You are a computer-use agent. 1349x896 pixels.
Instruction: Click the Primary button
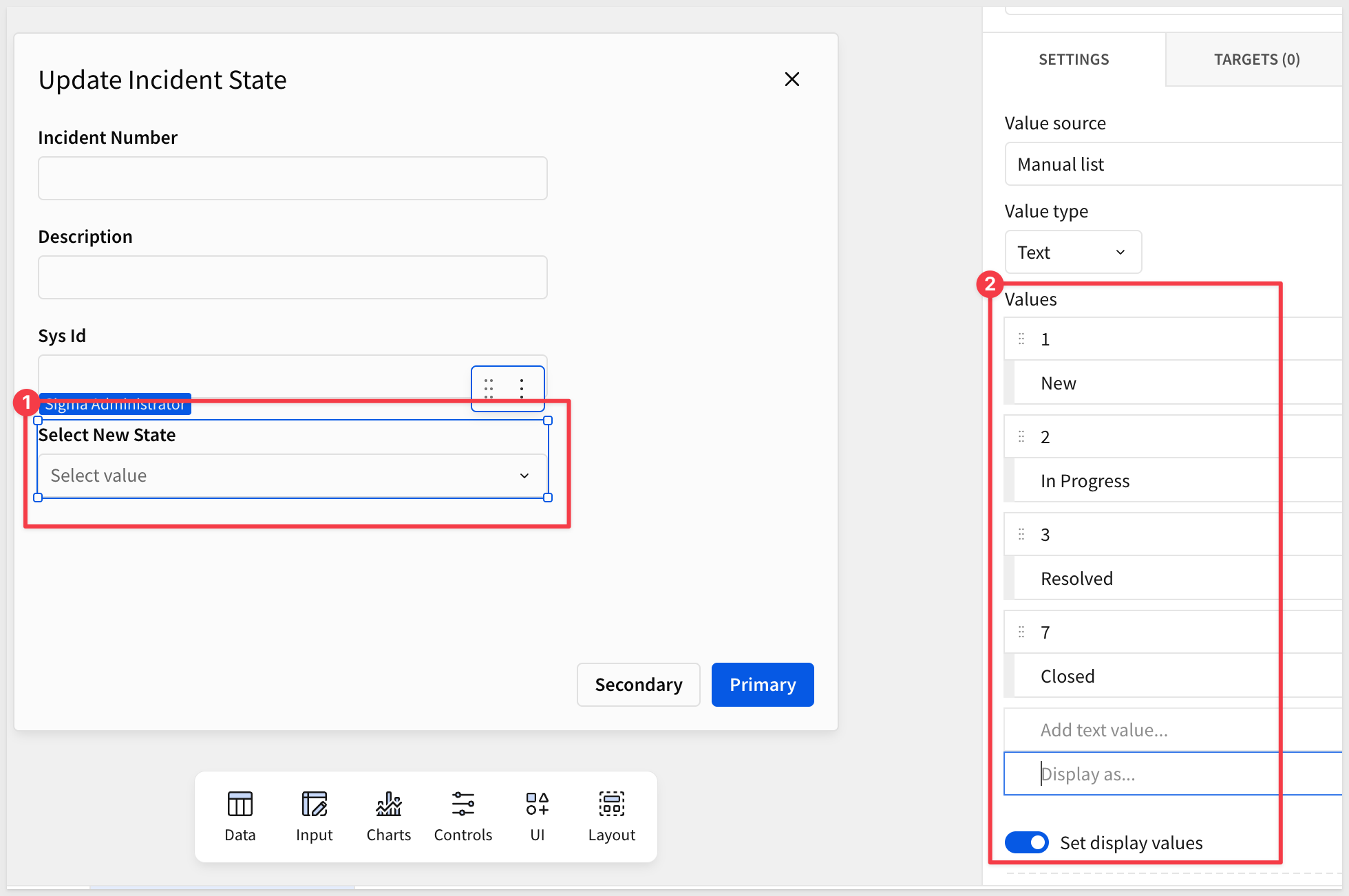click(x=762, y=685)
